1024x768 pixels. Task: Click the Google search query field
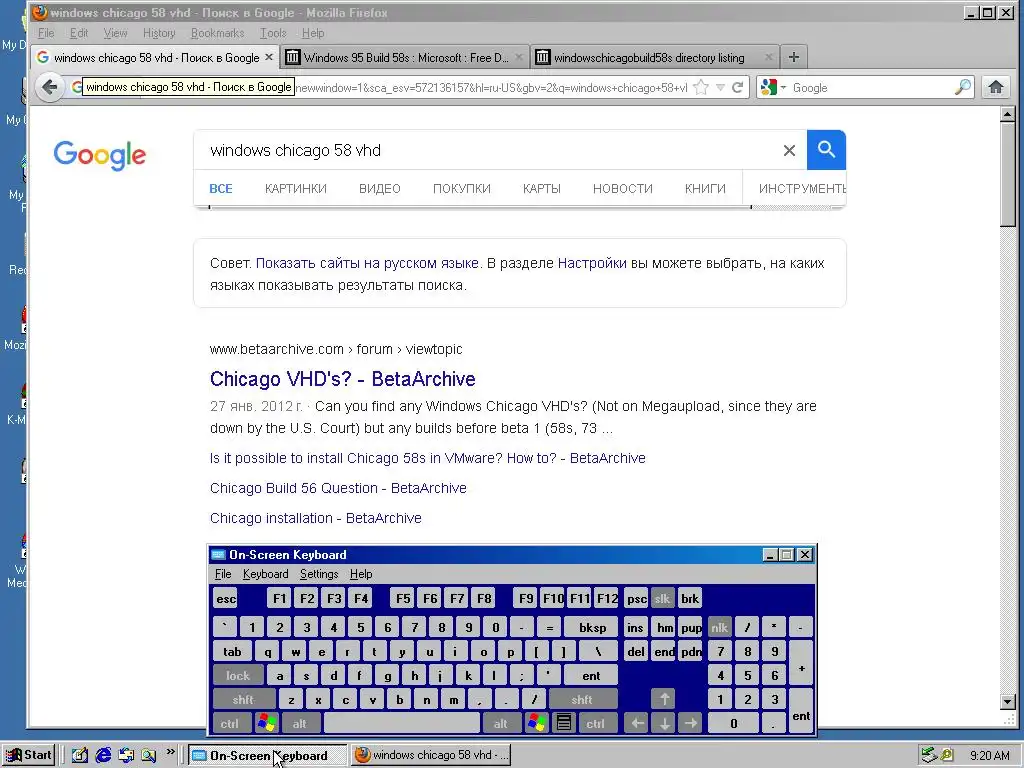pos(490,150)
